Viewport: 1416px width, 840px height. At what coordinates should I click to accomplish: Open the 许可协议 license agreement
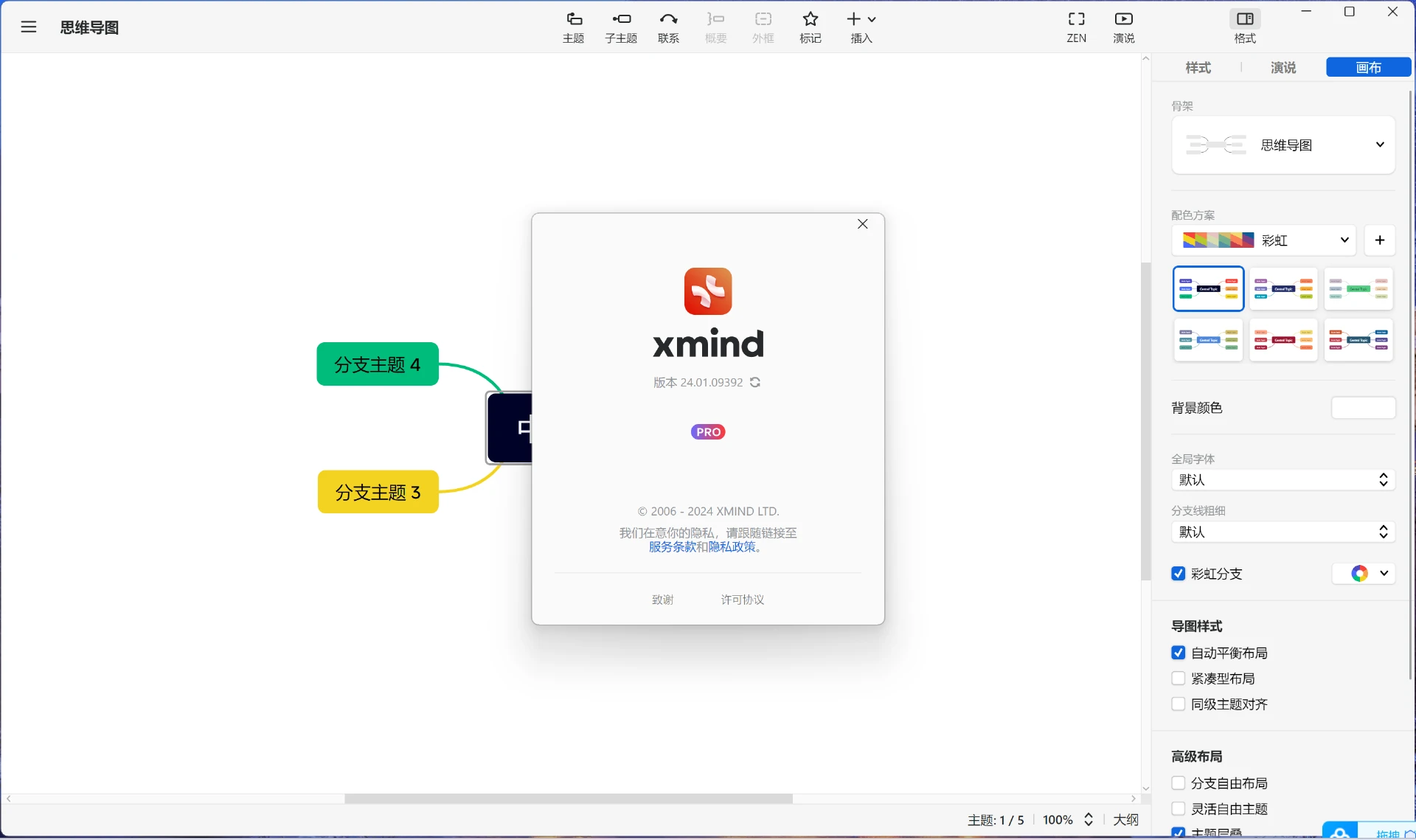coord(742,600)
